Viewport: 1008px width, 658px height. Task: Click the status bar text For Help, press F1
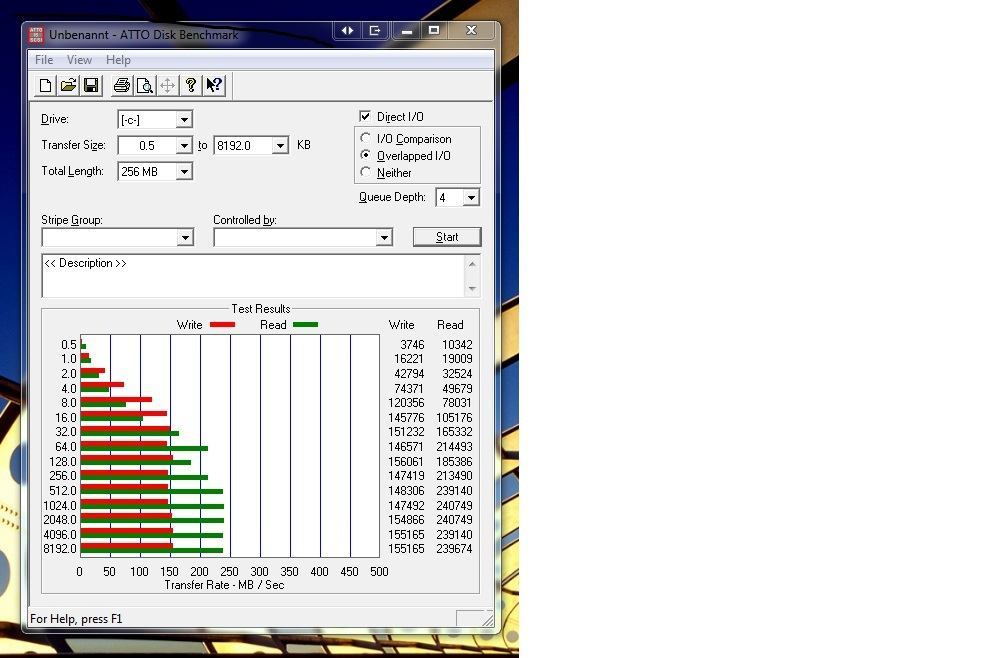76,619
